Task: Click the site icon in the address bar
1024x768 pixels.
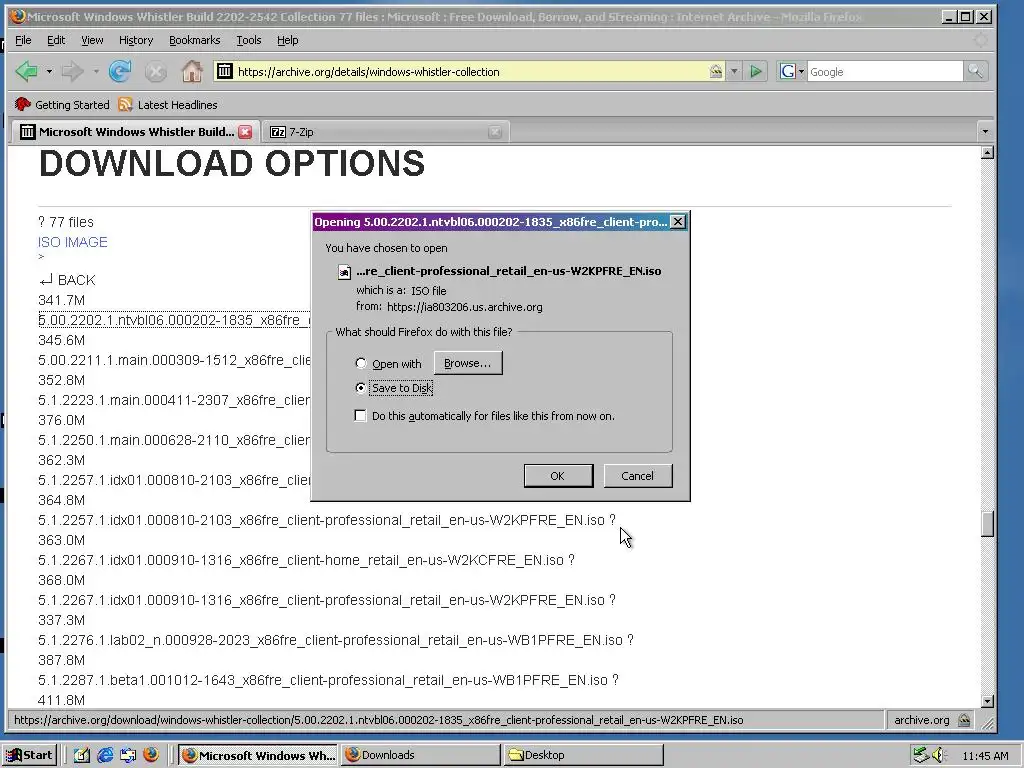Action: [225, 71]
